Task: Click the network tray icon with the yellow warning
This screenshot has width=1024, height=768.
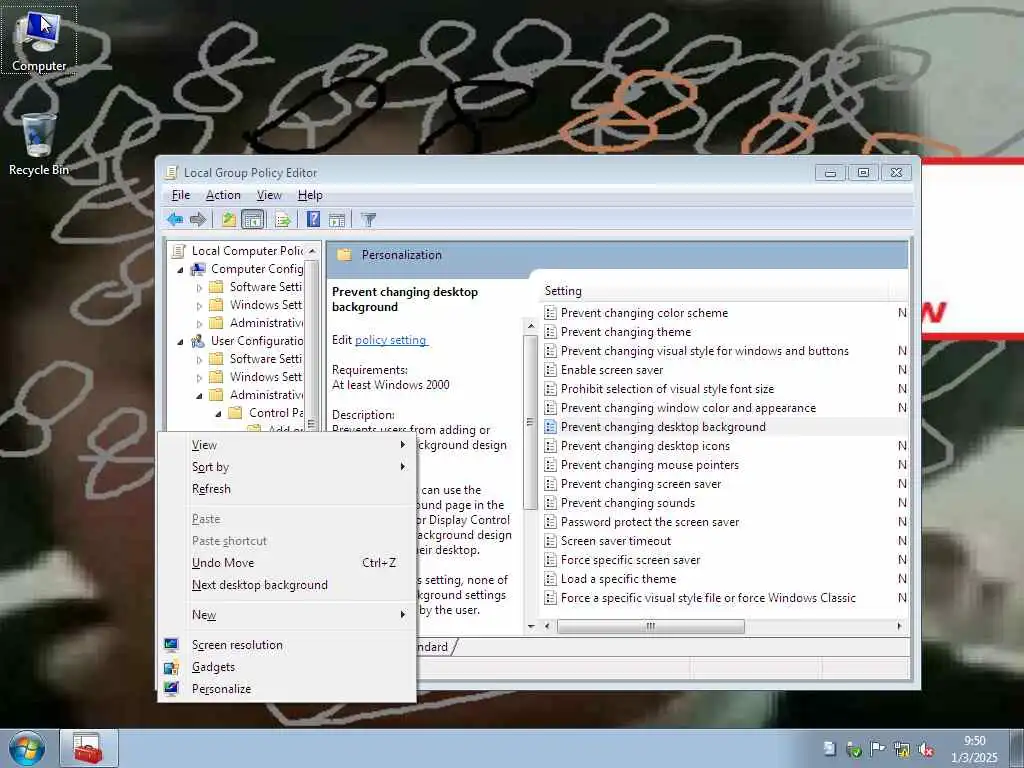Action: pos(901,750)
